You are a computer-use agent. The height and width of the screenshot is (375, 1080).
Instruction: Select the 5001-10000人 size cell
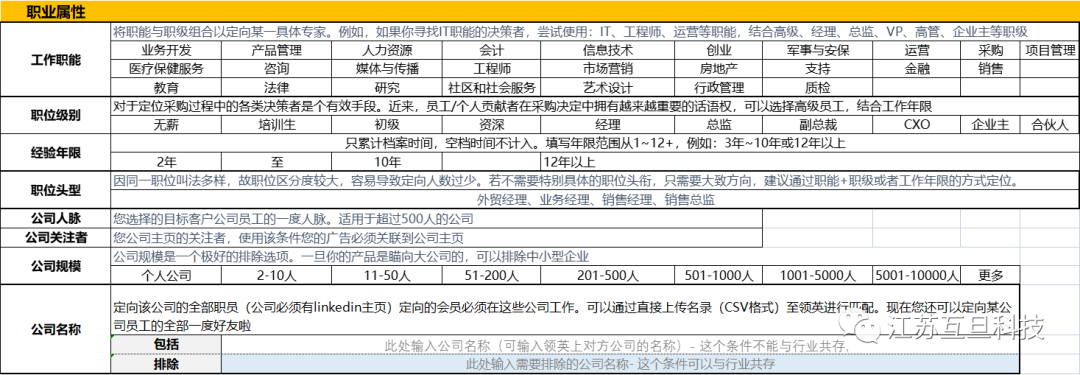point(917,274)
